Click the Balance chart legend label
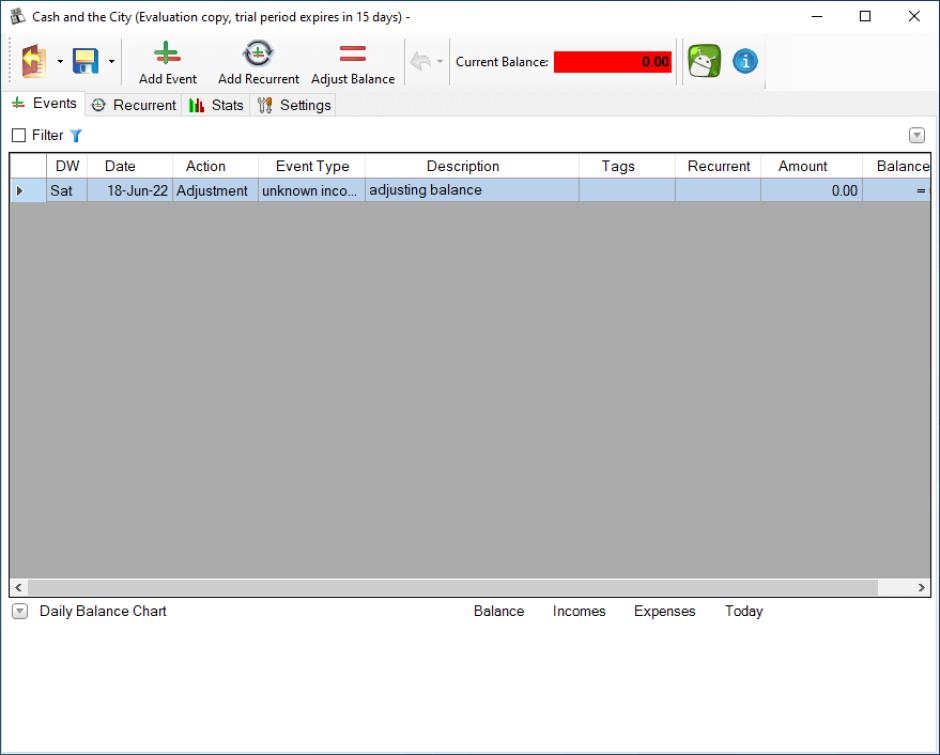Image resolution: width=940 pixels, height=755 pixels. coord(499,611)
